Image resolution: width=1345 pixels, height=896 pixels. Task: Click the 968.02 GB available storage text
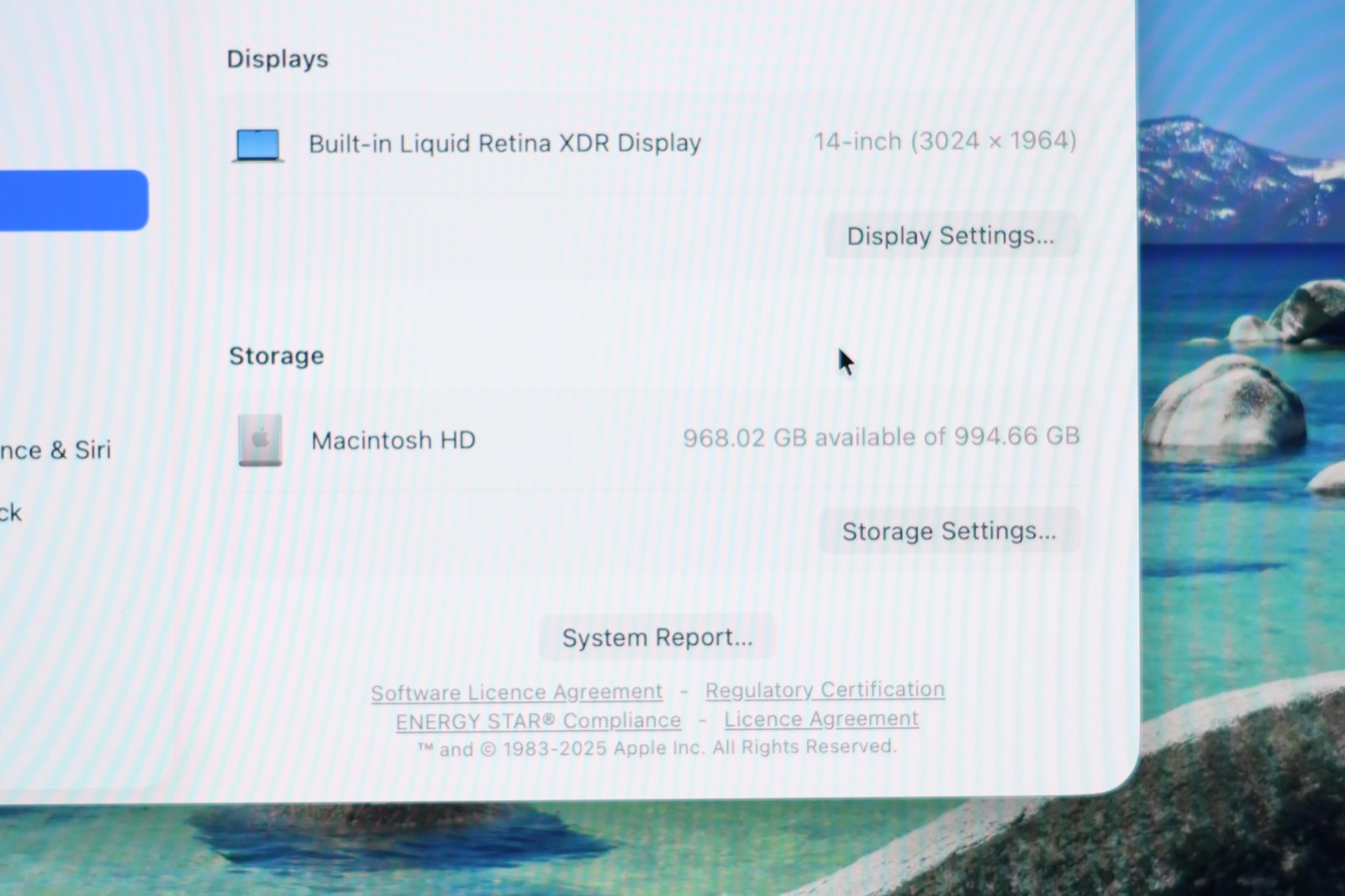pyautogui.click(x=880, y=437)
